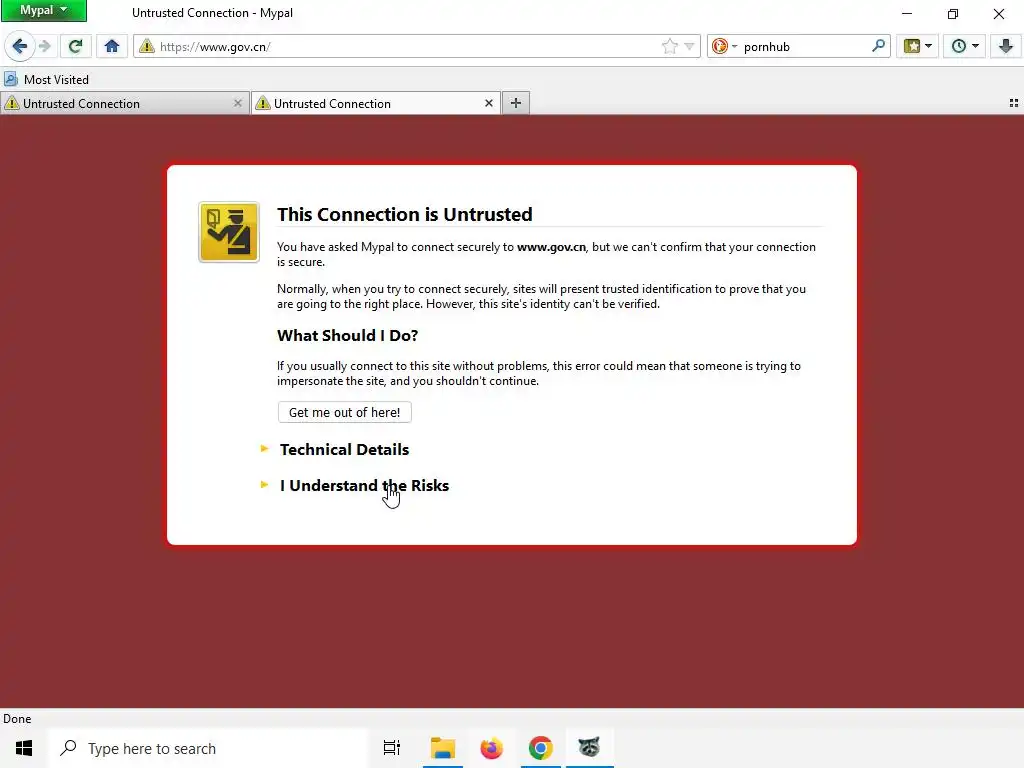Open a new tab with plus button
1024x768 pixels.
(516, 103)
